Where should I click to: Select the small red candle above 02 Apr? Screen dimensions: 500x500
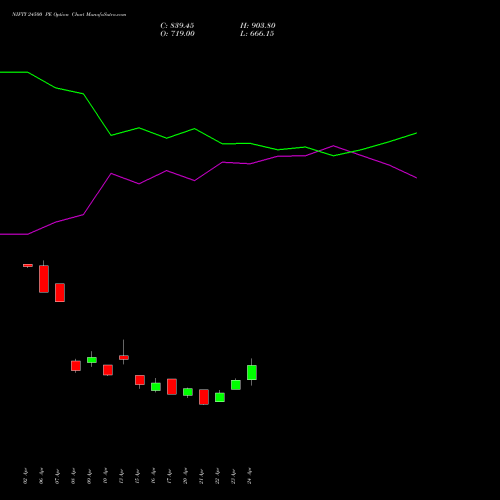pos(28,266)
